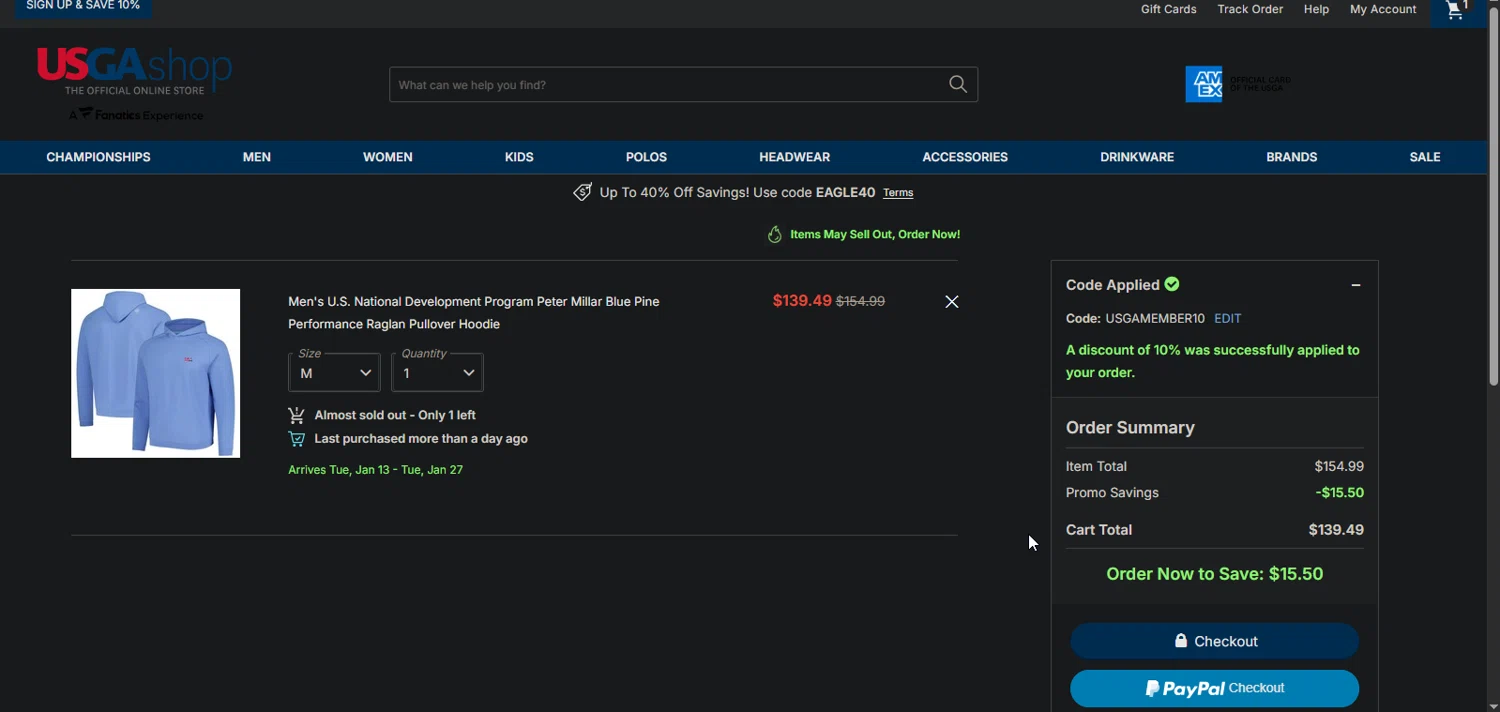Click 'Arrives Tue, Jan 13 - Tue, Jan 27'
Viewport: 1500px width, 712px height.
pos(375,470)
